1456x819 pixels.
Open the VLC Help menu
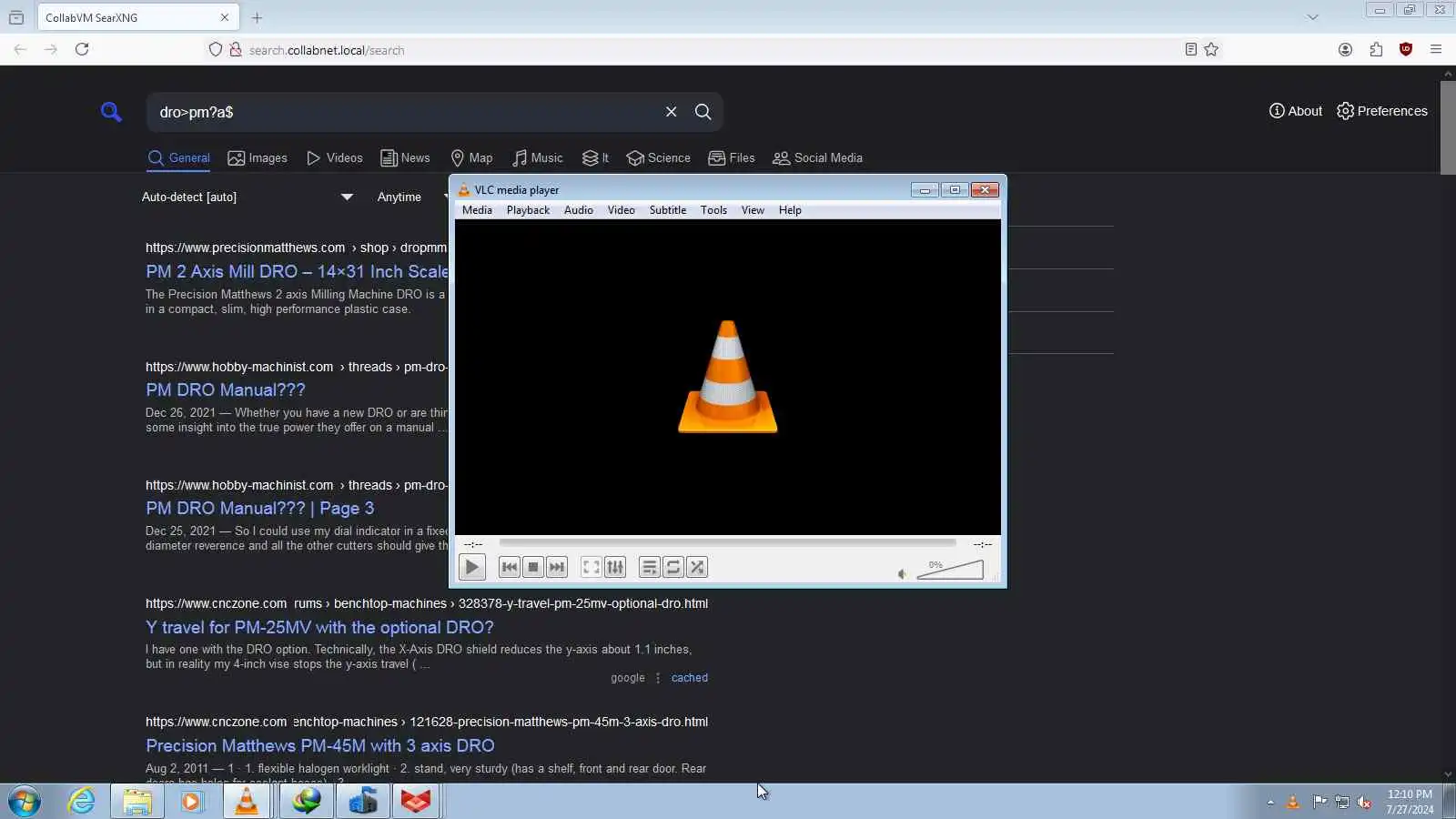click(x=790, y=210)
